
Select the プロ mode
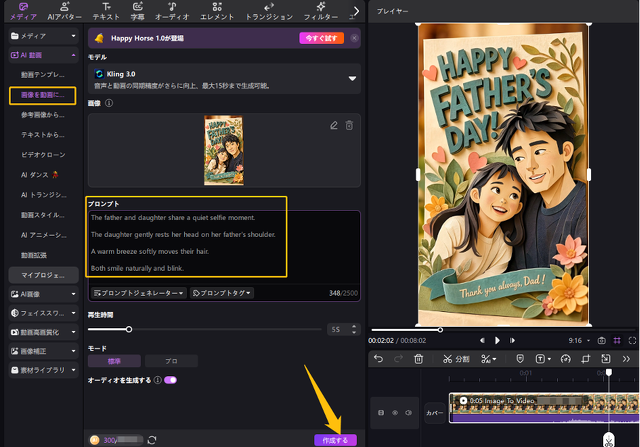pos(171,361)
